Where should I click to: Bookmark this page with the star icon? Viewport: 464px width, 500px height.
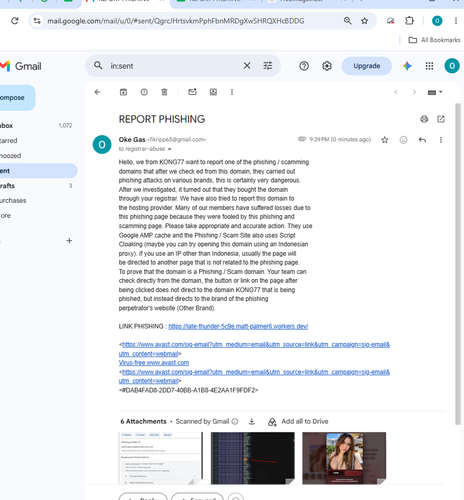[364, 21]
